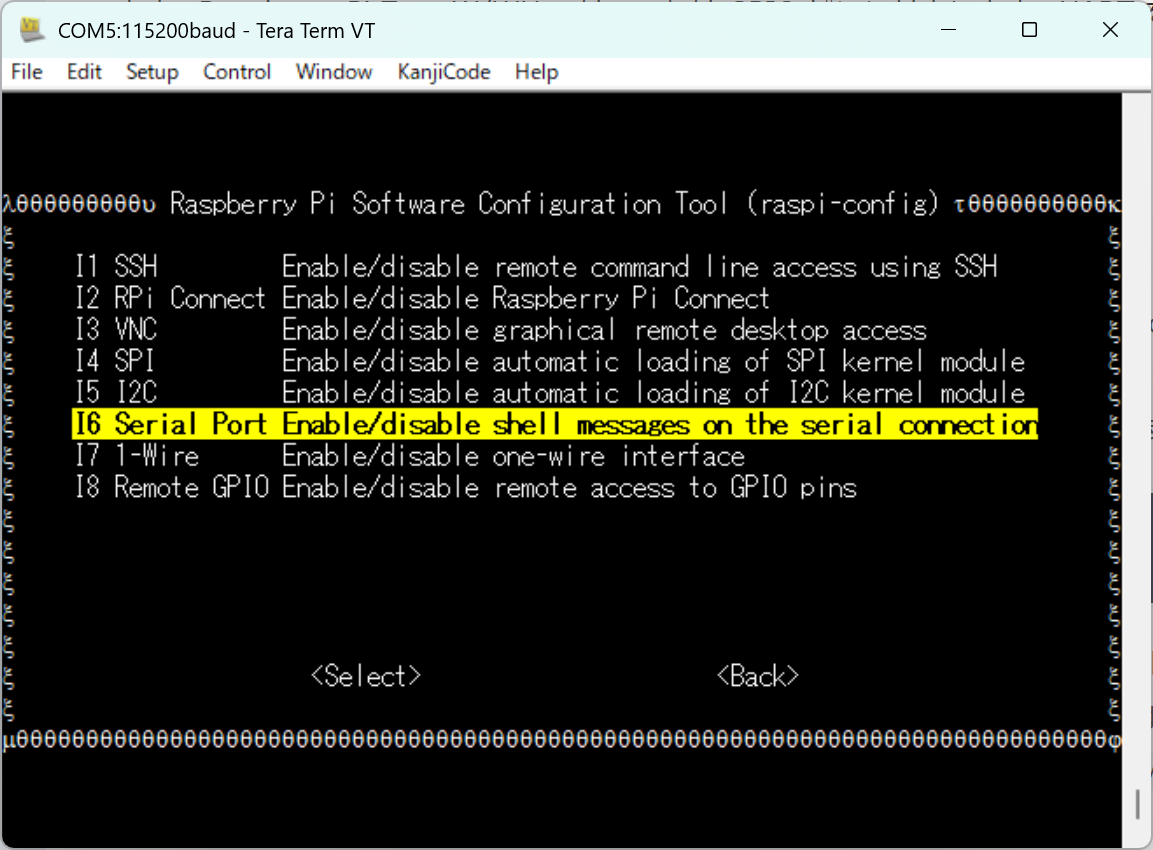Click the vertical scrollbar thumb
1153x850 pixels.
coord(1138,804)
